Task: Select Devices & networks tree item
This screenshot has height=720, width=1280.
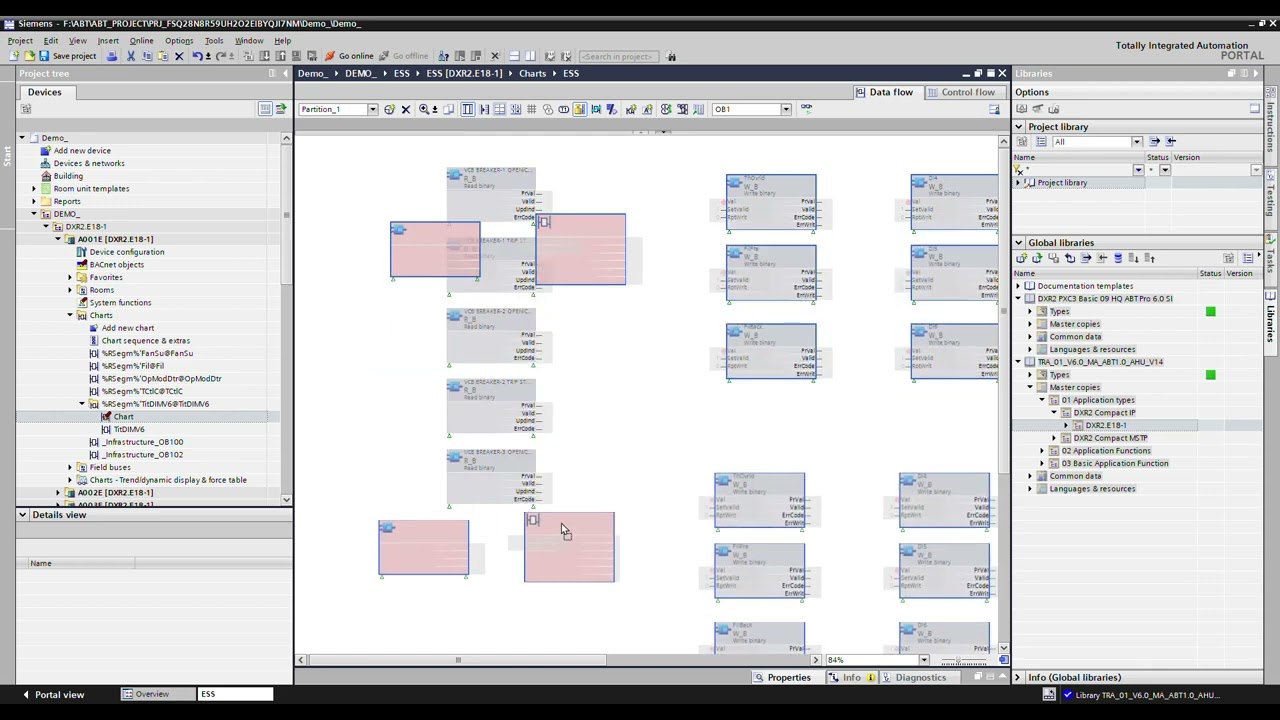Action: (x=89, y=163)
